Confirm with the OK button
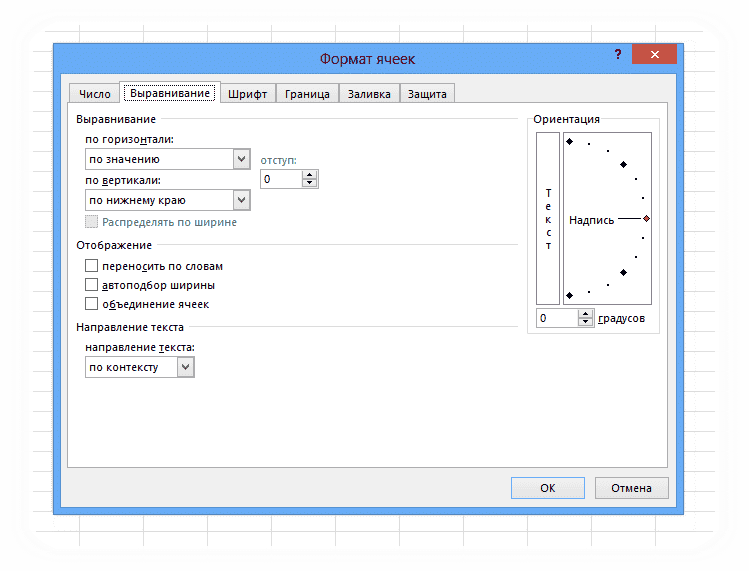749x571 pixels. 548,488
